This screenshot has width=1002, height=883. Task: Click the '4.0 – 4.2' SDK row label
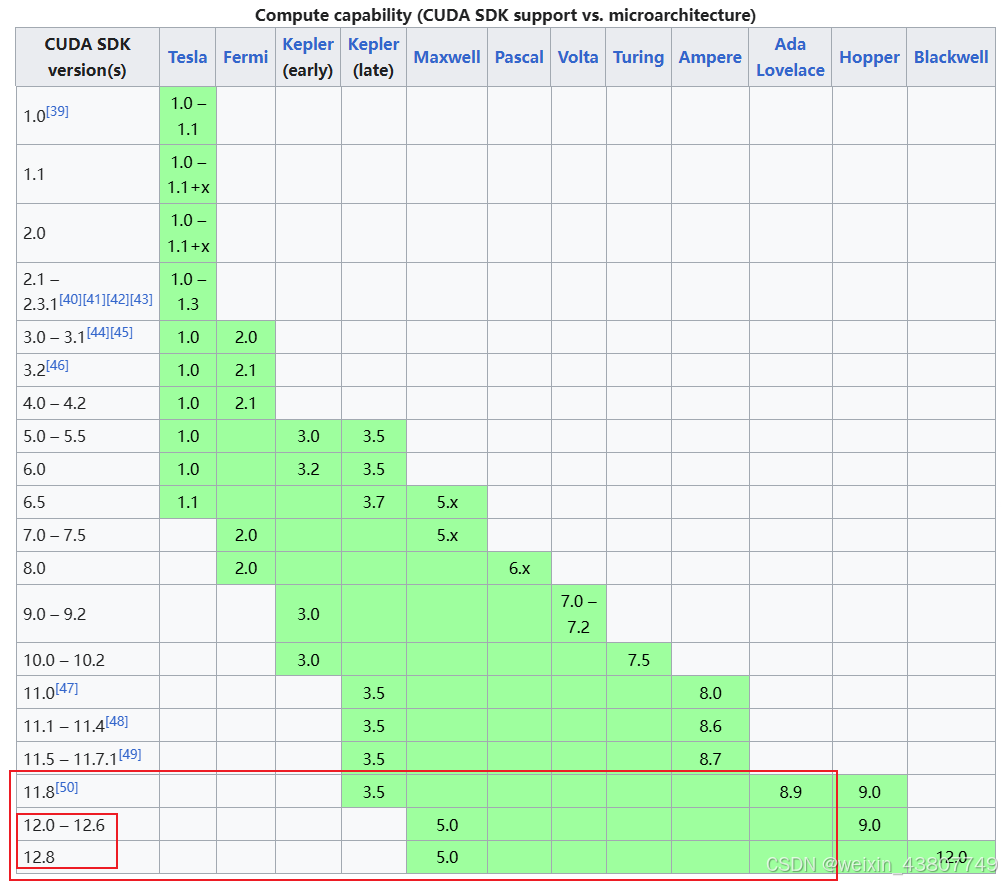(x=54, y=403)
